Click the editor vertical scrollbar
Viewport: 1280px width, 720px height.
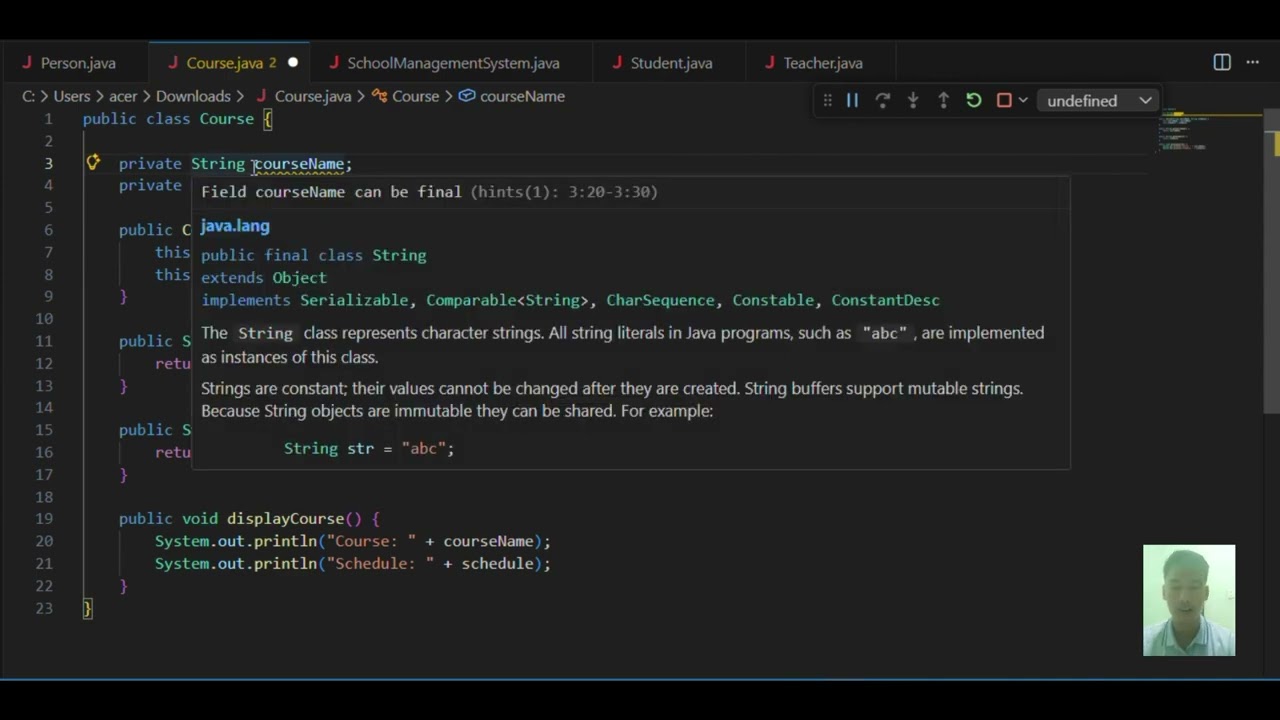pos(1271,260)
